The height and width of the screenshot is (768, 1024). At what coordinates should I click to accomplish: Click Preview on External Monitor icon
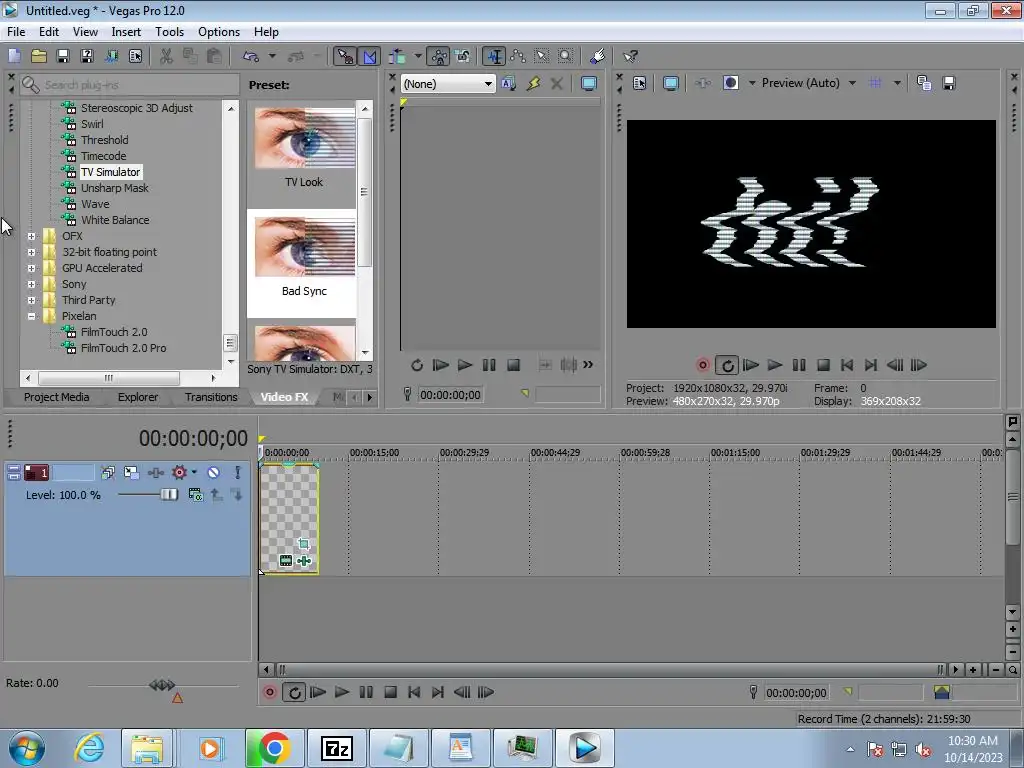click(x=671, y=83)
